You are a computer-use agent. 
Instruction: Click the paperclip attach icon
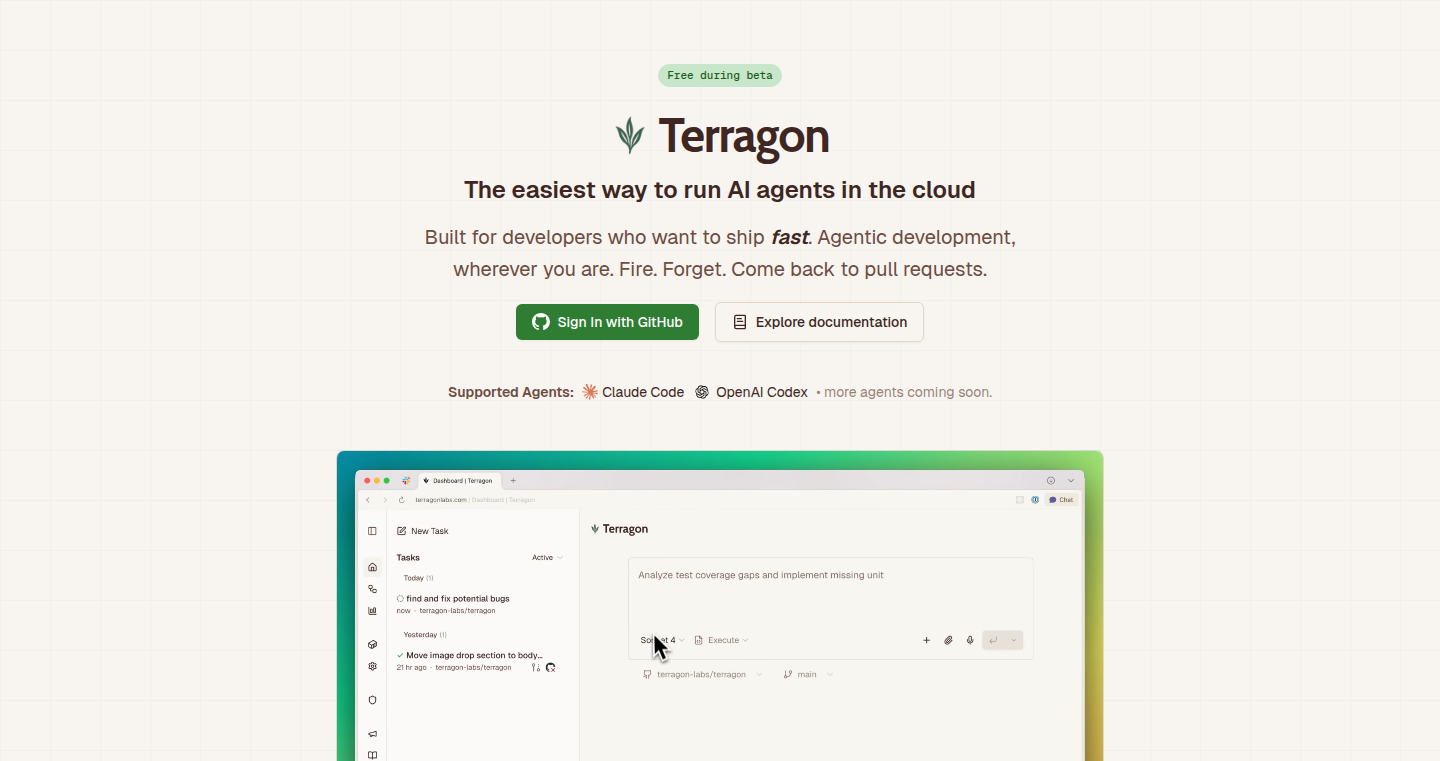(948, 640)
